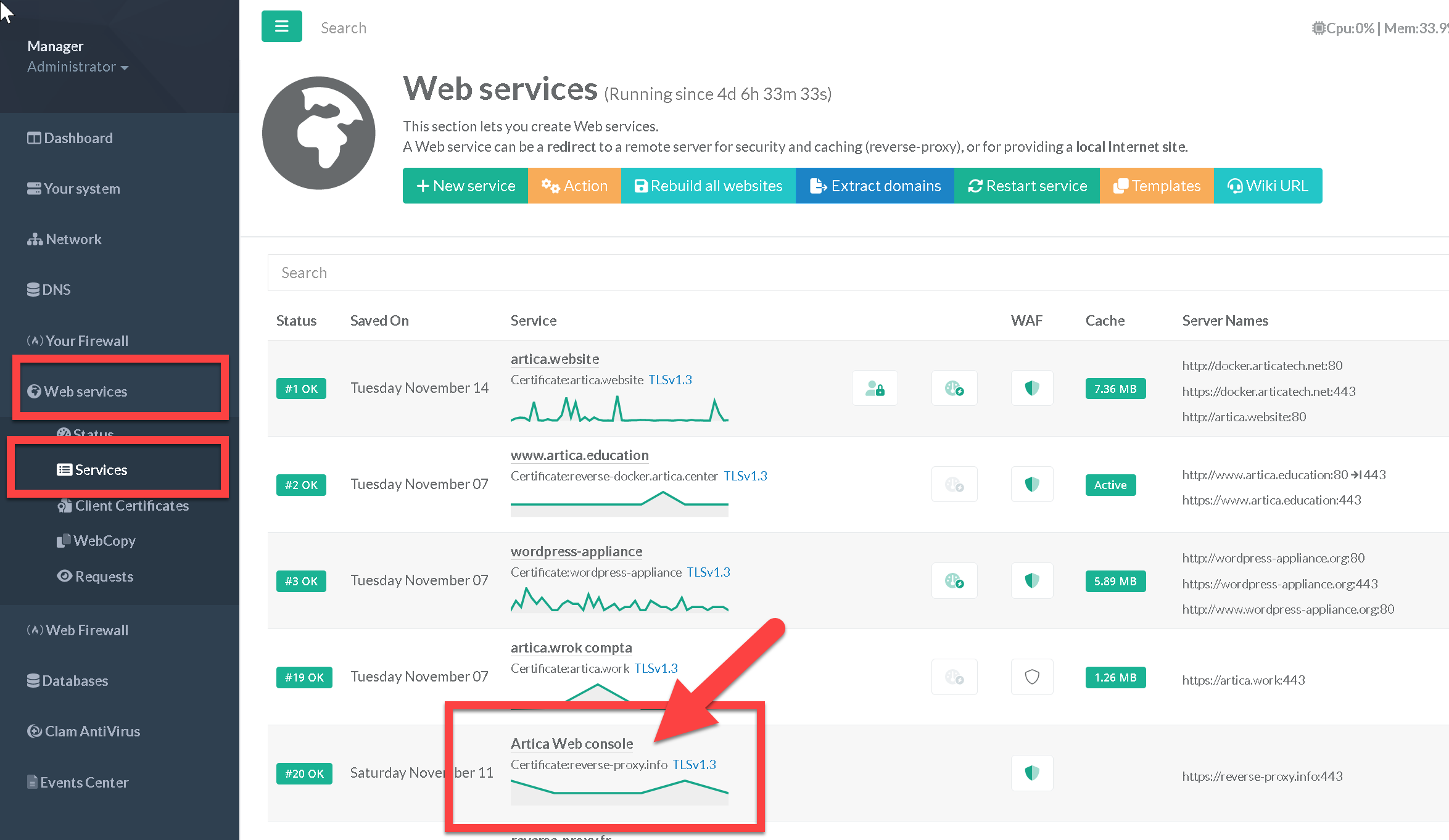Click the user-lock icon for artica.website
Image resolution: width=1449 pixels, height=840 pixels.
[874, 389]
